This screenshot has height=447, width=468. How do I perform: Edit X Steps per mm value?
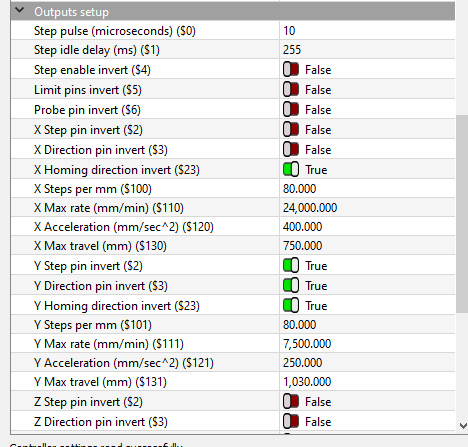pyautogui.click(x=367, y=189)
